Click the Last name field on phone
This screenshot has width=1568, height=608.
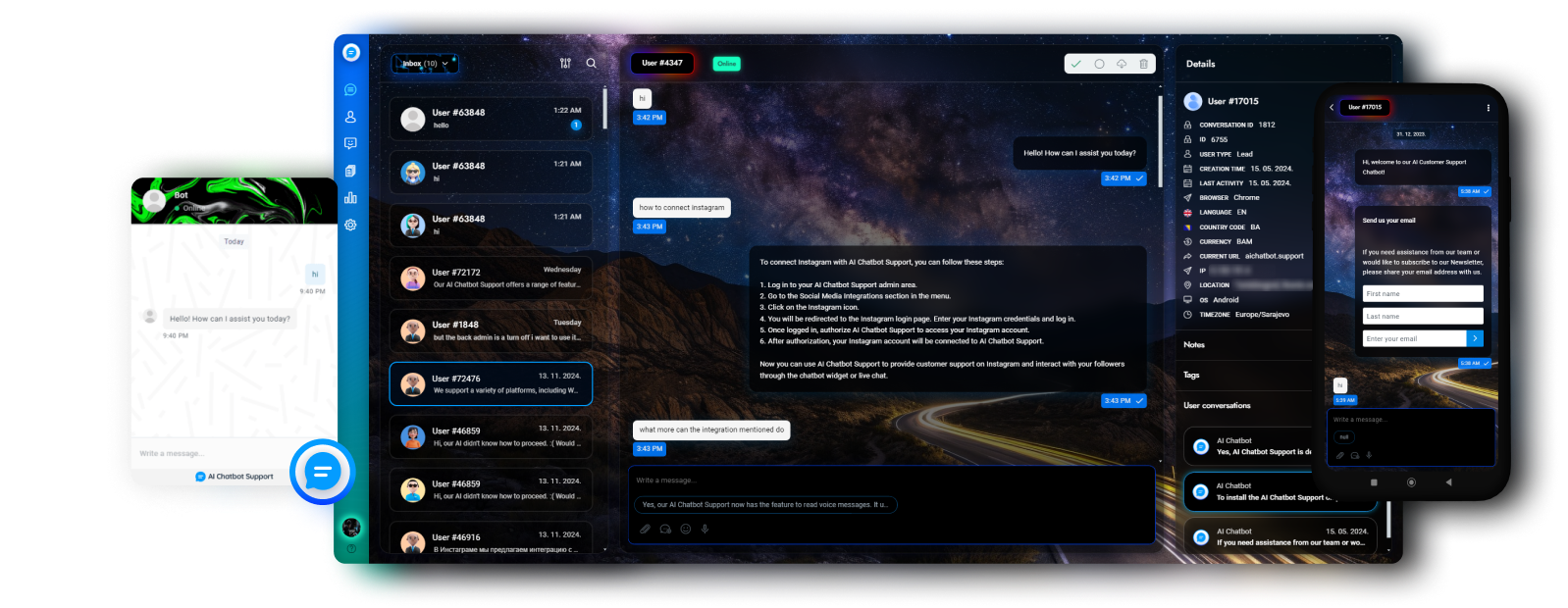point(1423,317)
